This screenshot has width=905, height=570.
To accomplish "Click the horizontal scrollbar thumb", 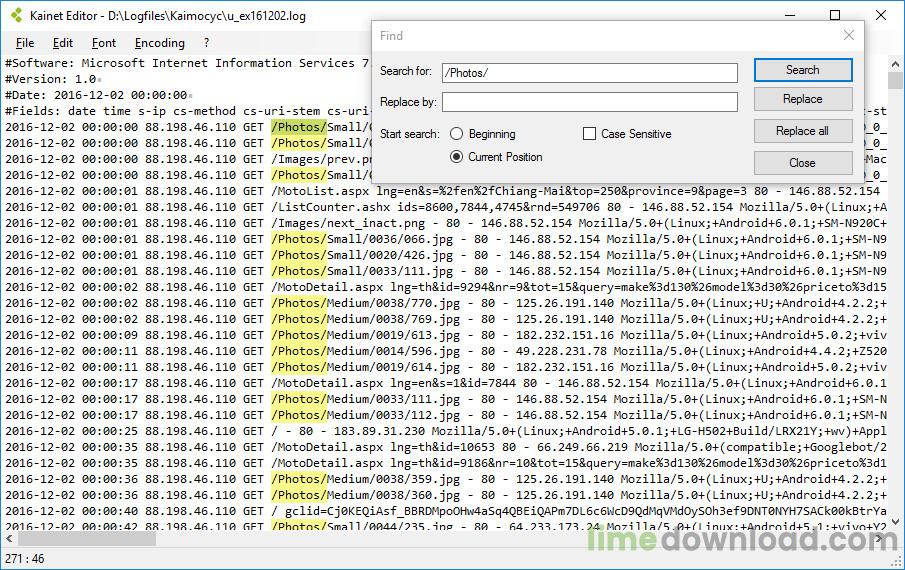I will tap(87, 539).
